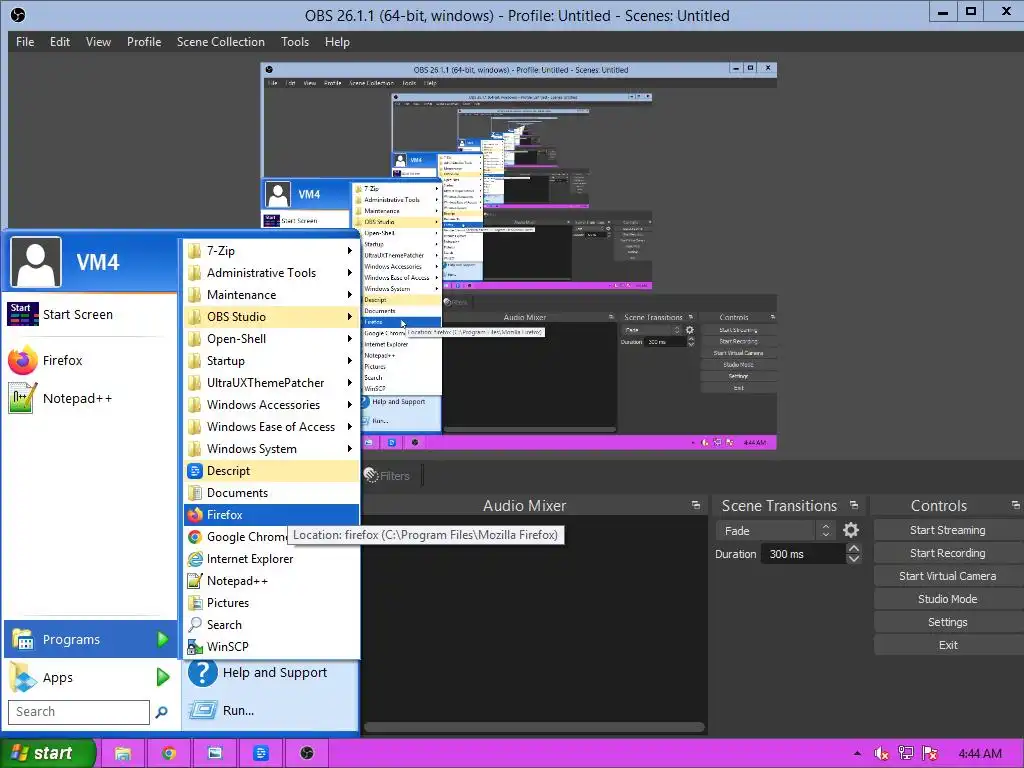Open Documents from Programs list

click(x=271, y=493)
